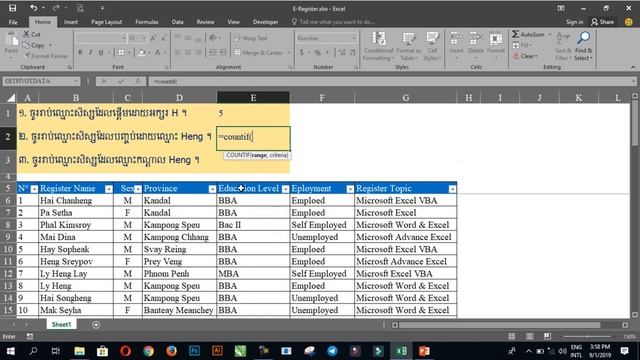Click Font Color A swatch
The height and width of the screenshot is (360, 640).
pos(158,52)
